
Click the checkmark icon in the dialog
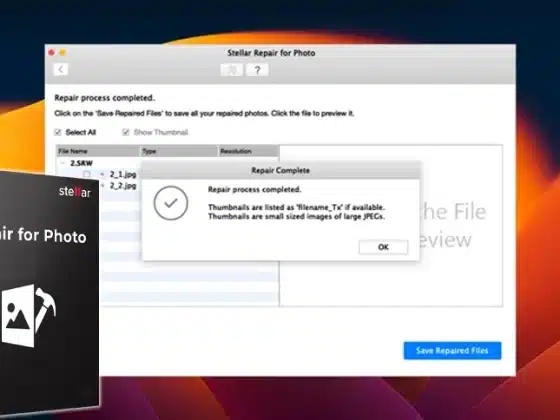tap(171, 203)
